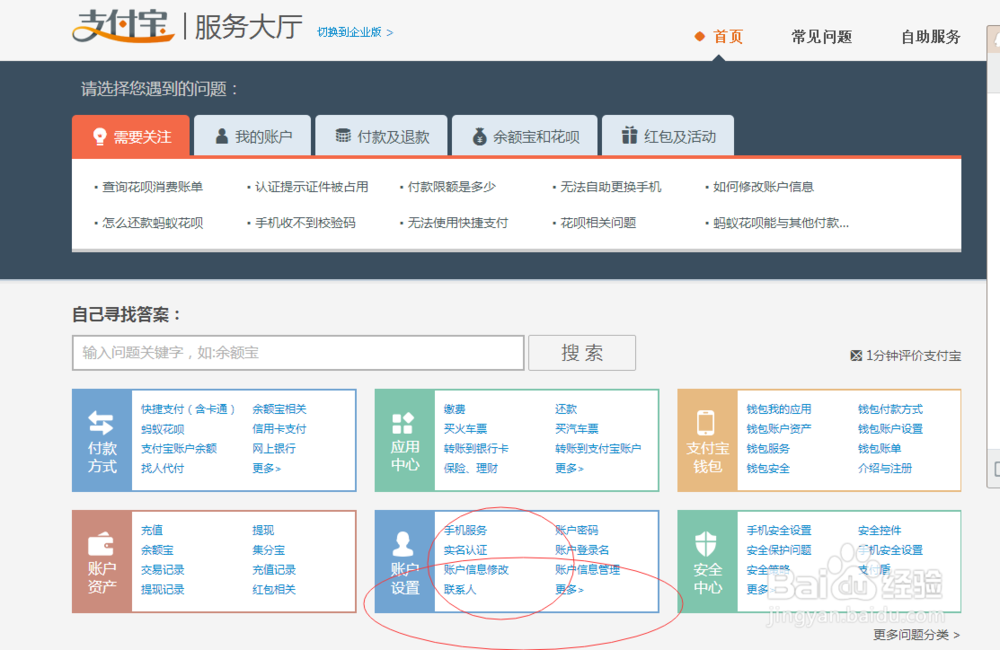Open 常见问题 in top navigation
The image size is (1000, 650).
[821, 36]
